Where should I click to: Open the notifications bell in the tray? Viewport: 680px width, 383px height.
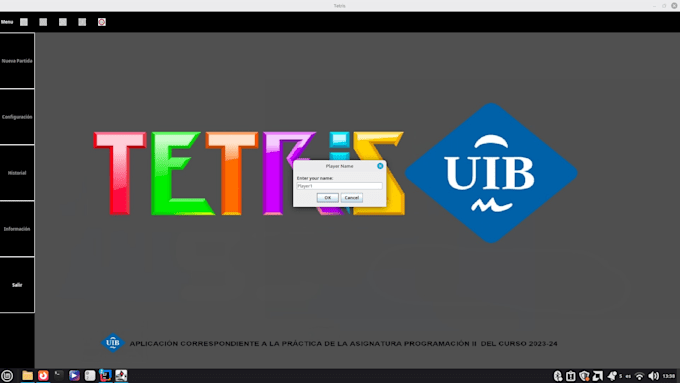click(x=612, y=376)
